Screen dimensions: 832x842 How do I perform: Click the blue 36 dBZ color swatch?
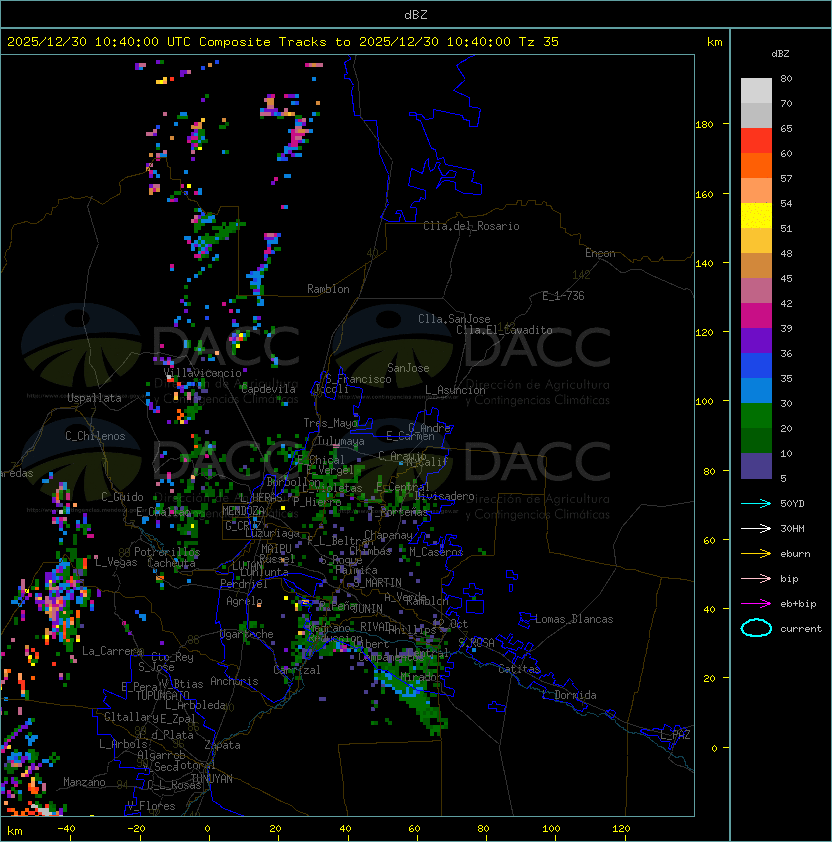(756, 366)
